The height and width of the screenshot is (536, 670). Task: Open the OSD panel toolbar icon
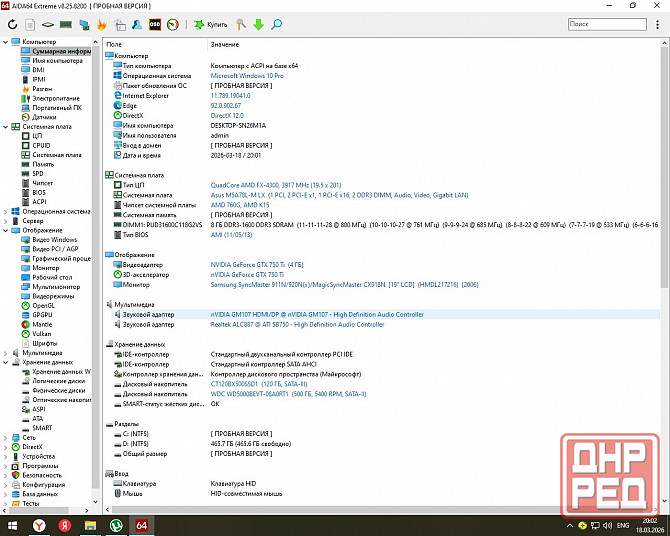(155, 23)
